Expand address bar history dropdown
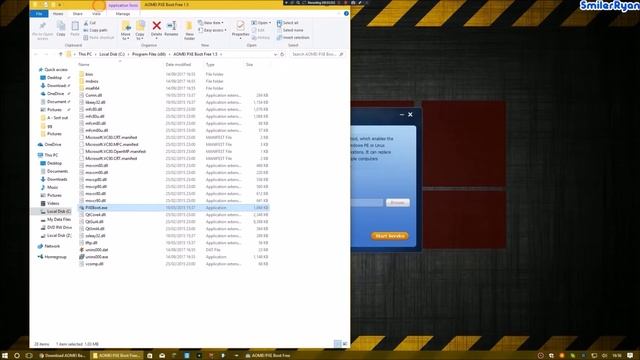The width and height of the screenshot is (640, 360). point(276,54)
